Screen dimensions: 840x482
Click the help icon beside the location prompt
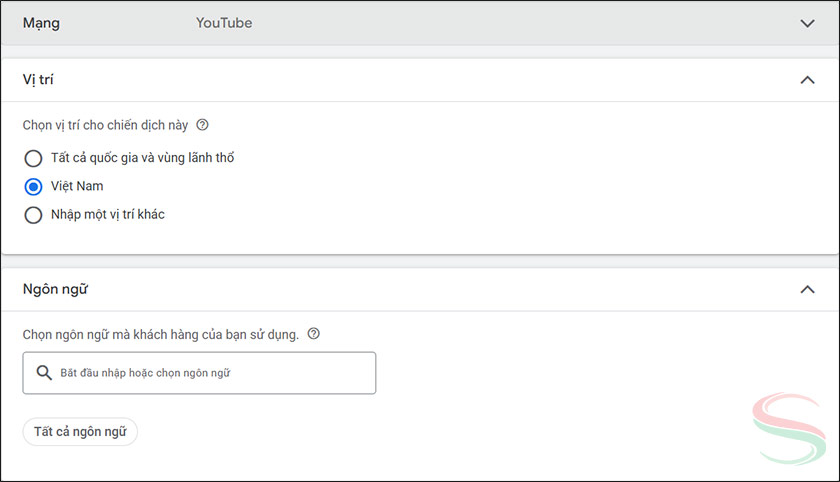(x=203, y=126)
